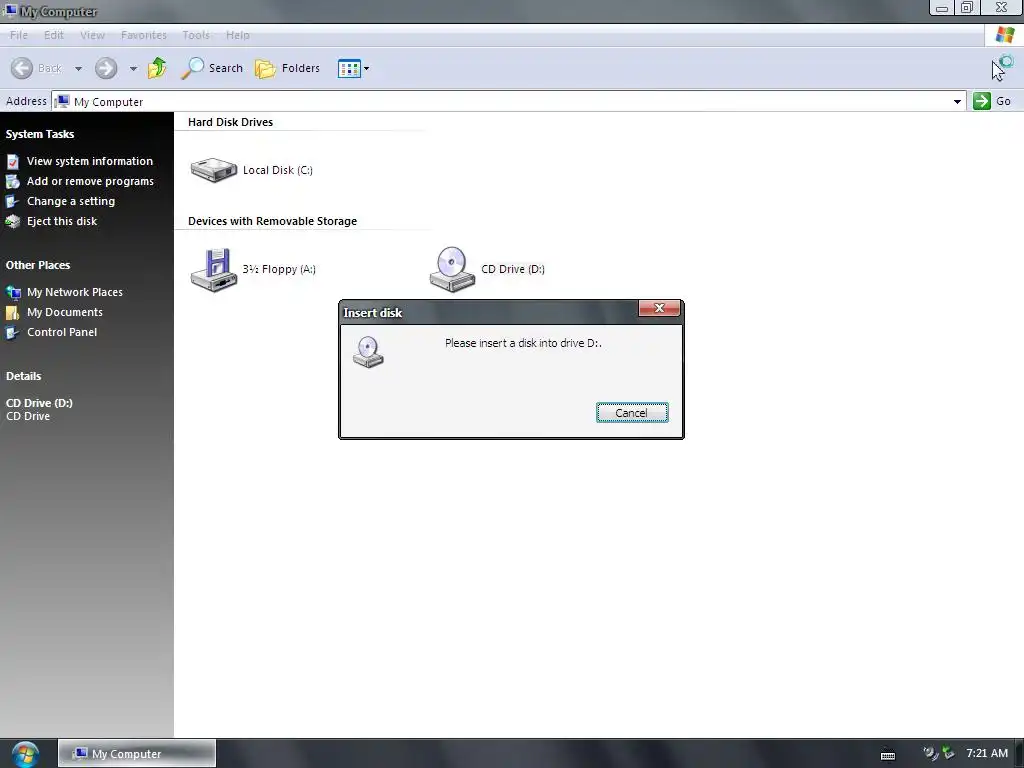Click View system information link
The width and height of the screenshot is (1024, 768).
tap(89, 161)
